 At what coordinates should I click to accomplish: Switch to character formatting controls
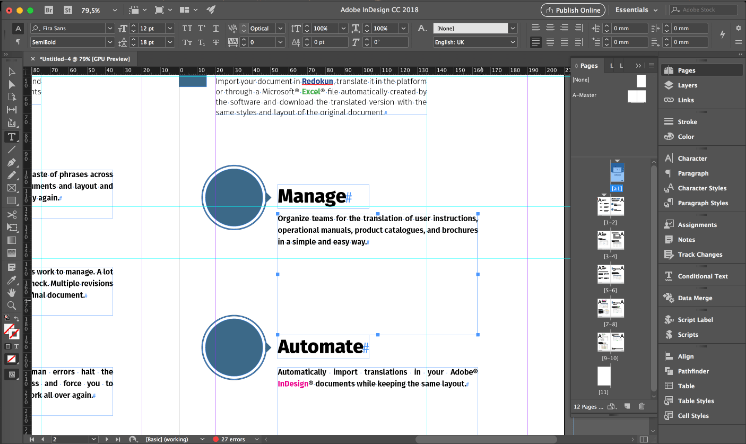pos(17,27)
